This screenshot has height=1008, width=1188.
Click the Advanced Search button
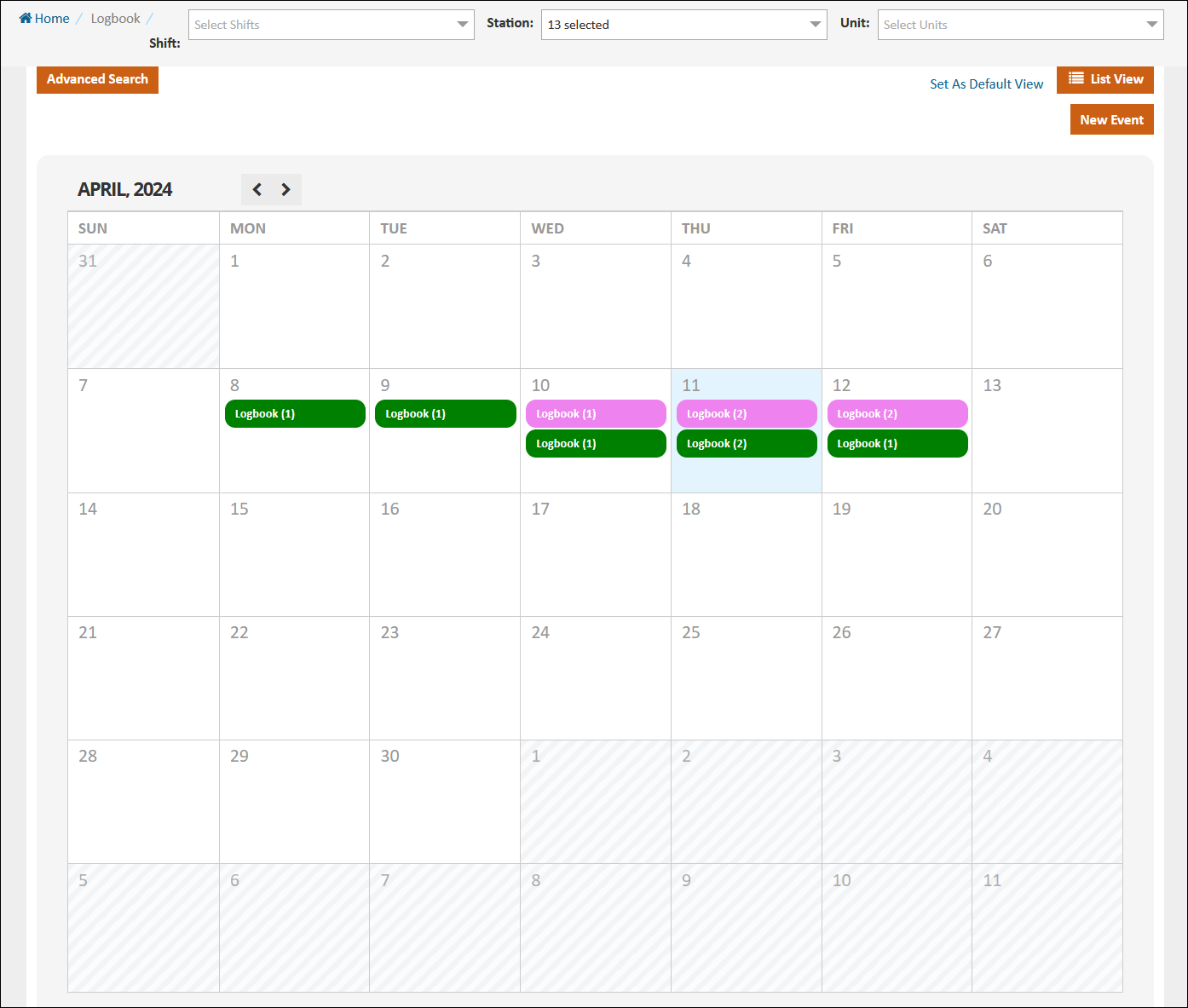[97, 79]
